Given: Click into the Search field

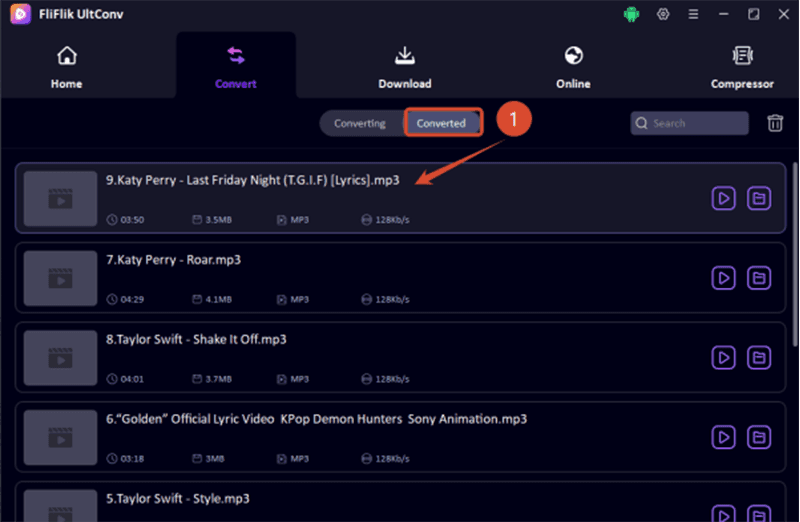Looking at the screenshot, I should (x=690, y=123).
